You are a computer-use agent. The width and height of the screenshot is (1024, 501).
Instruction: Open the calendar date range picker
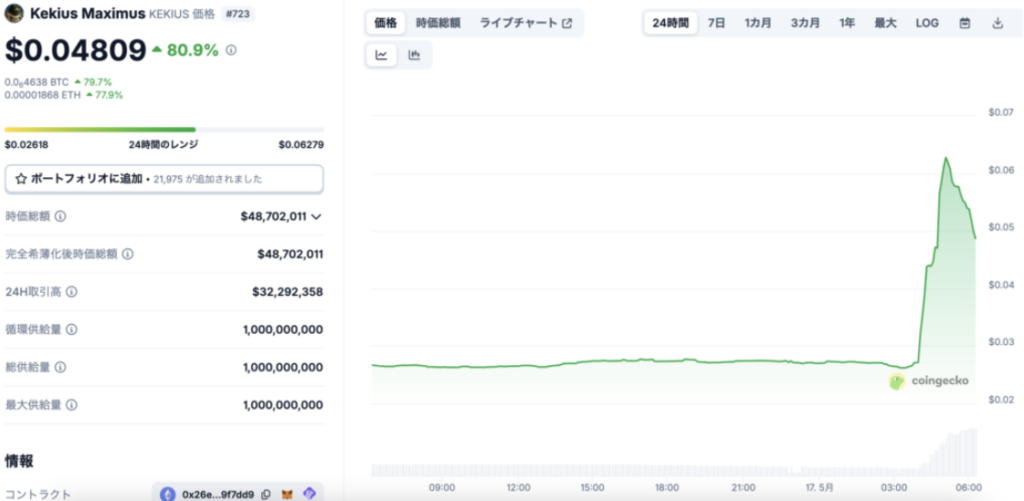pyautogui.click(x=964, y=23)
